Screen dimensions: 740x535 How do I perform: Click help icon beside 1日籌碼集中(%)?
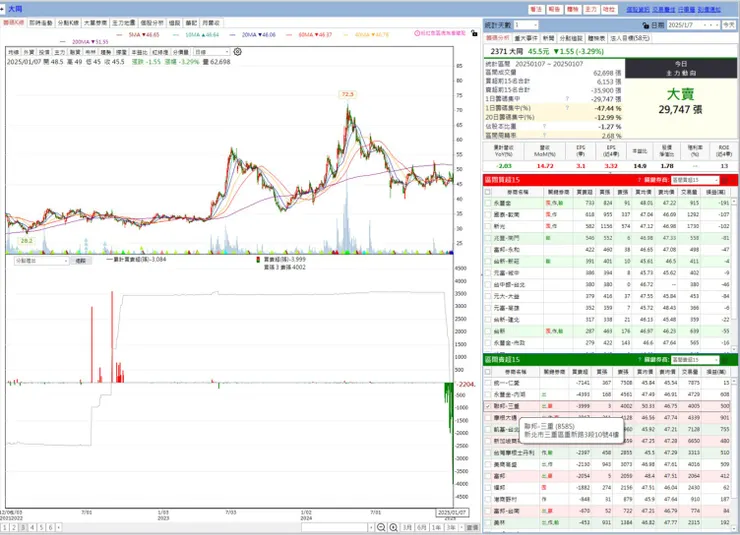(x=567, y=108)
